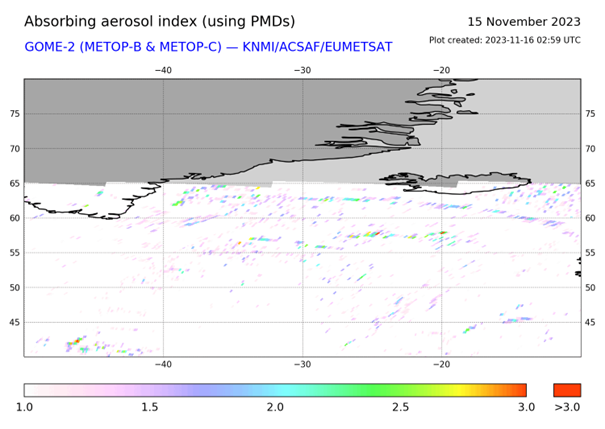This screenshot has height=429, width=605.
Task: Click the bottom axis "−40" longitude label
Action: point(163,366)
